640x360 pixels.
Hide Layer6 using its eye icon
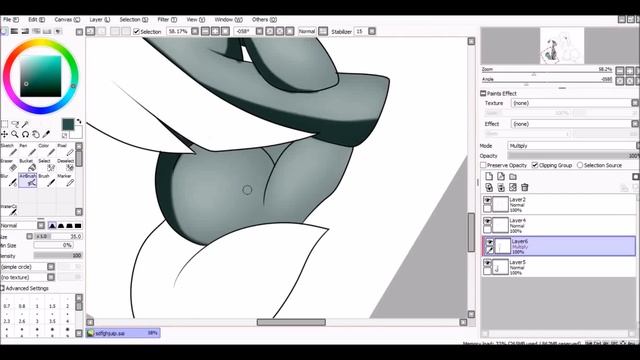[489, 242]
